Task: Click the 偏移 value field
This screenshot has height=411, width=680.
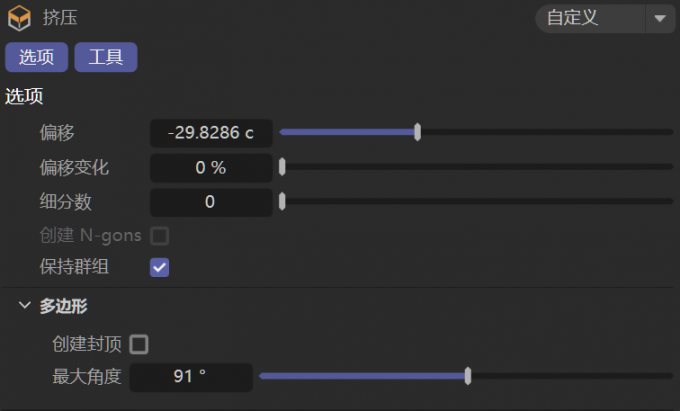Action: pos(211,133)
